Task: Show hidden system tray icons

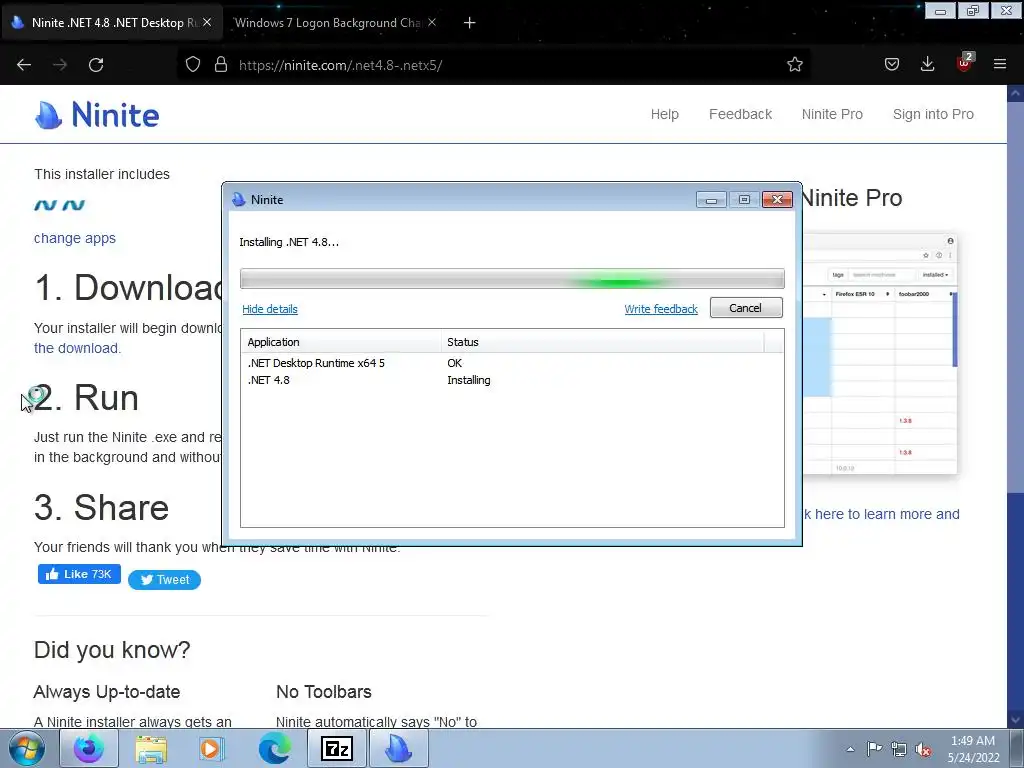Action: click(x=850, y=749)
